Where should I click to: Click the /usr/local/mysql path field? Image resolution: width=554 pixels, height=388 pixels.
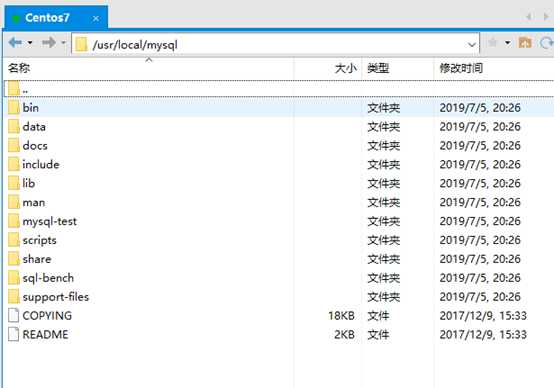click(x=275, y=44)
